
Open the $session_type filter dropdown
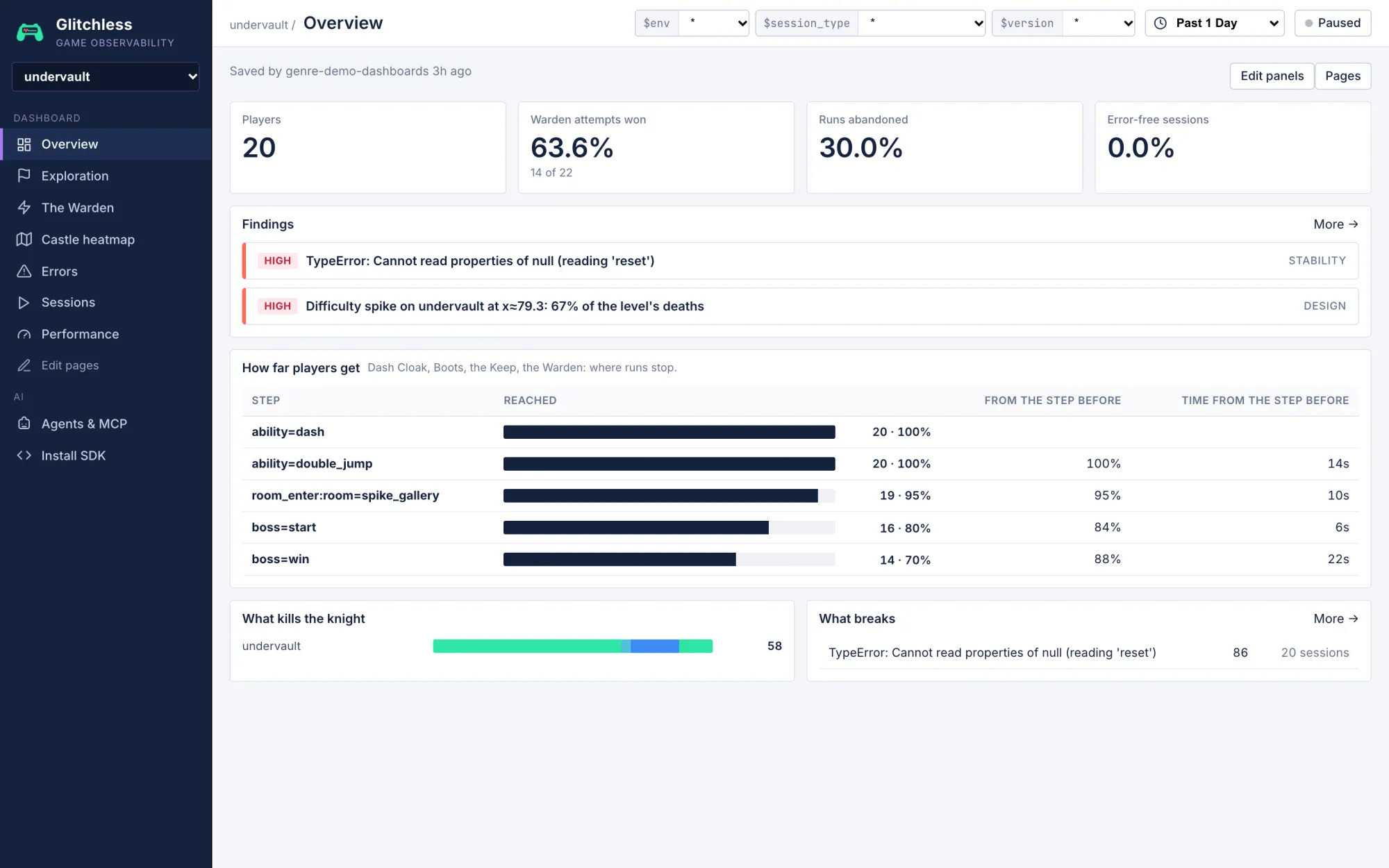921,23
